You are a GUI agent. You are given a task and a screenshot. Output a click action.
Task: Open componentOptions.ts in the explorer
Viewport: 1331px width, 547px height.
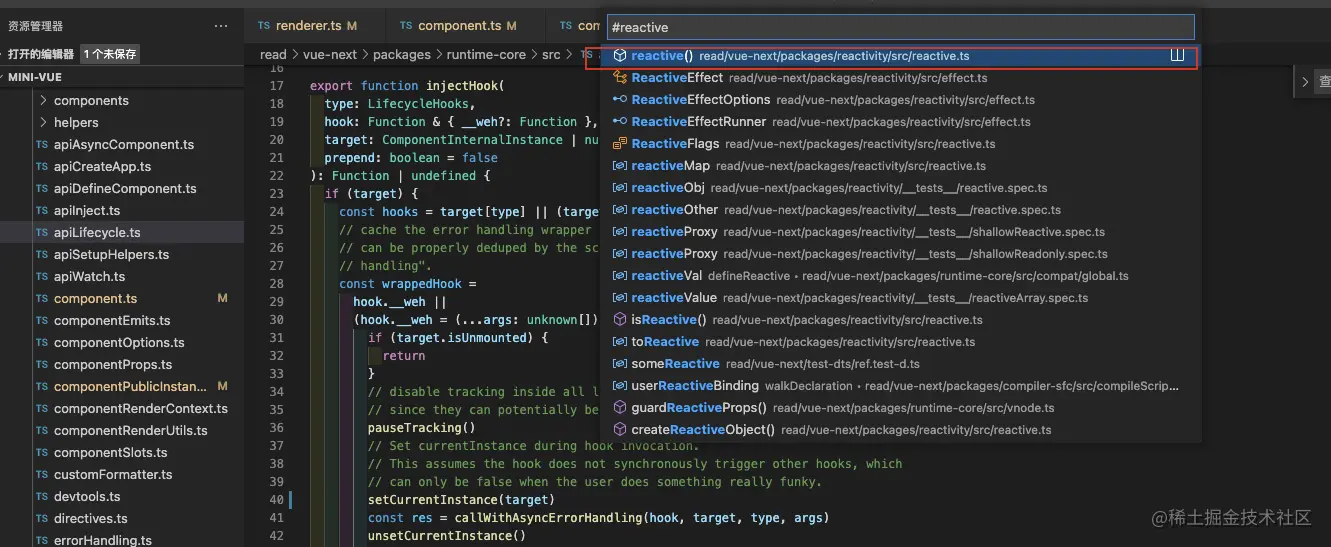(x=120, y=343)
